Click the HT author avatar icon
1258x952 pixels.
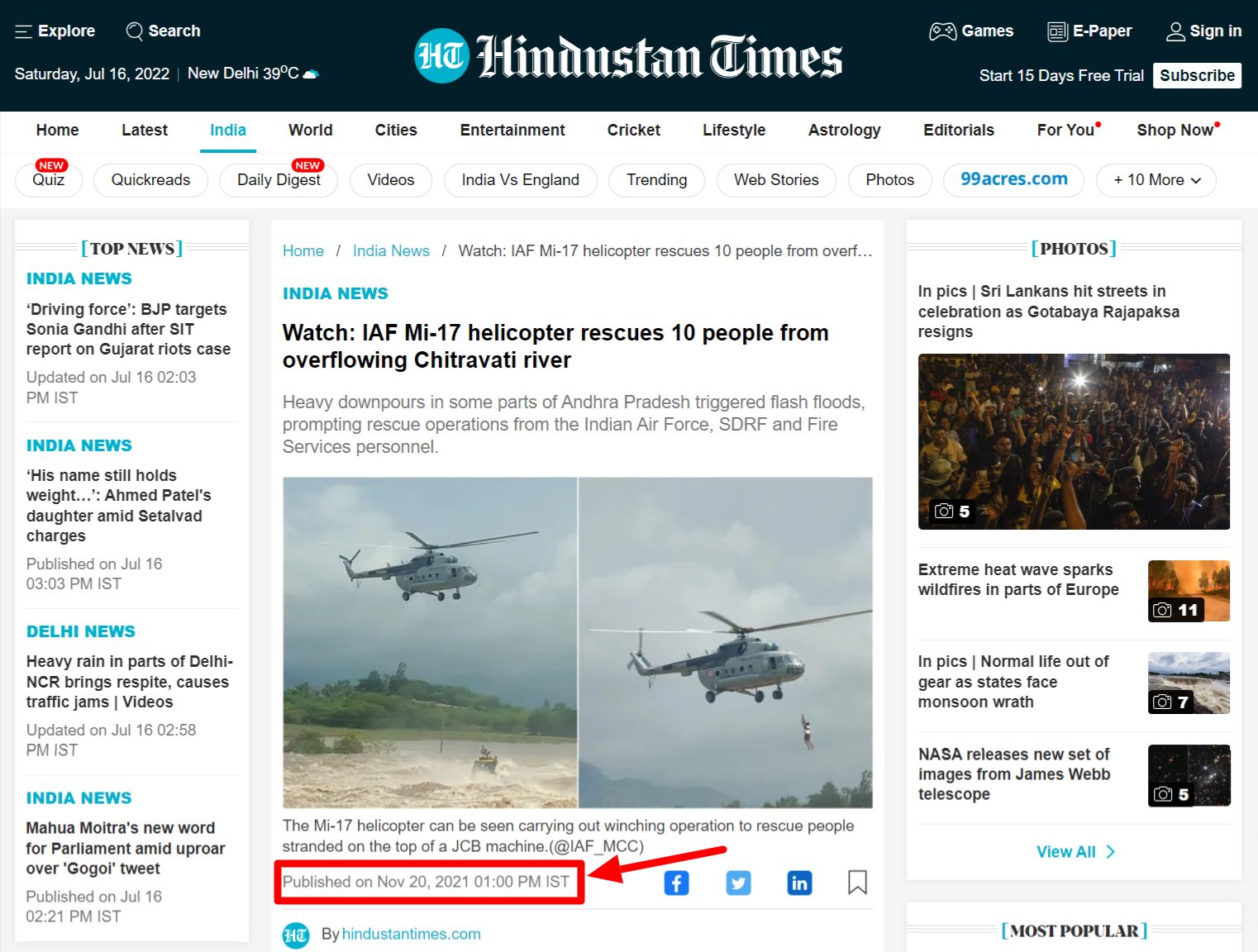coord(296,935)
